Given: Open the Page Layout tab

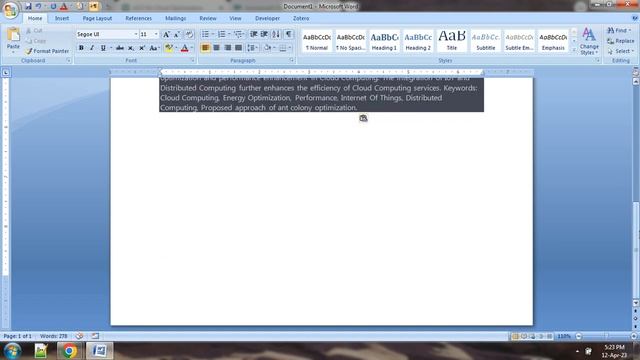Looking at the screenshot, I should [97, 18].
